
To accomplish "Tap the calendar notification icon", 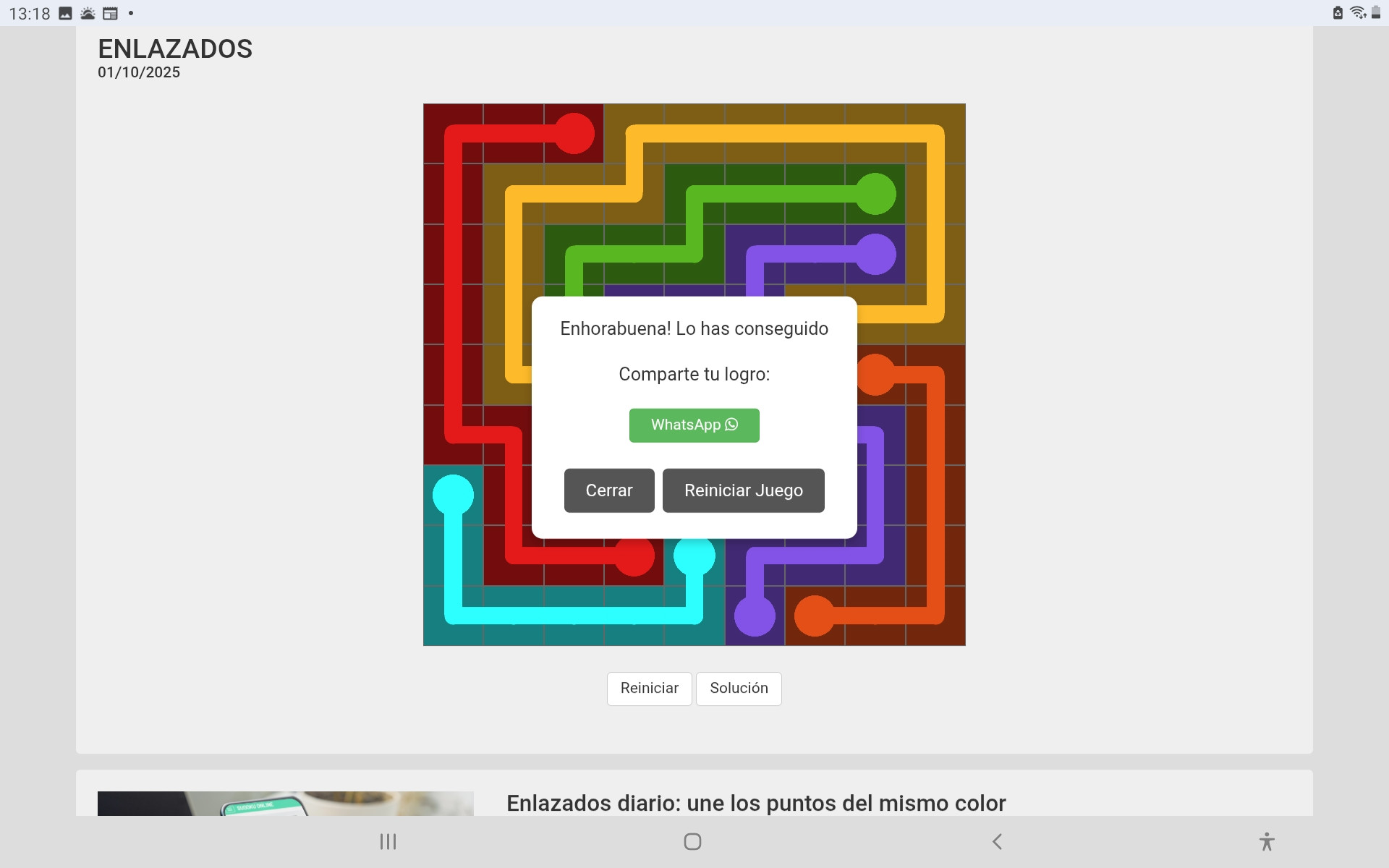I will [x=110, y=13].
